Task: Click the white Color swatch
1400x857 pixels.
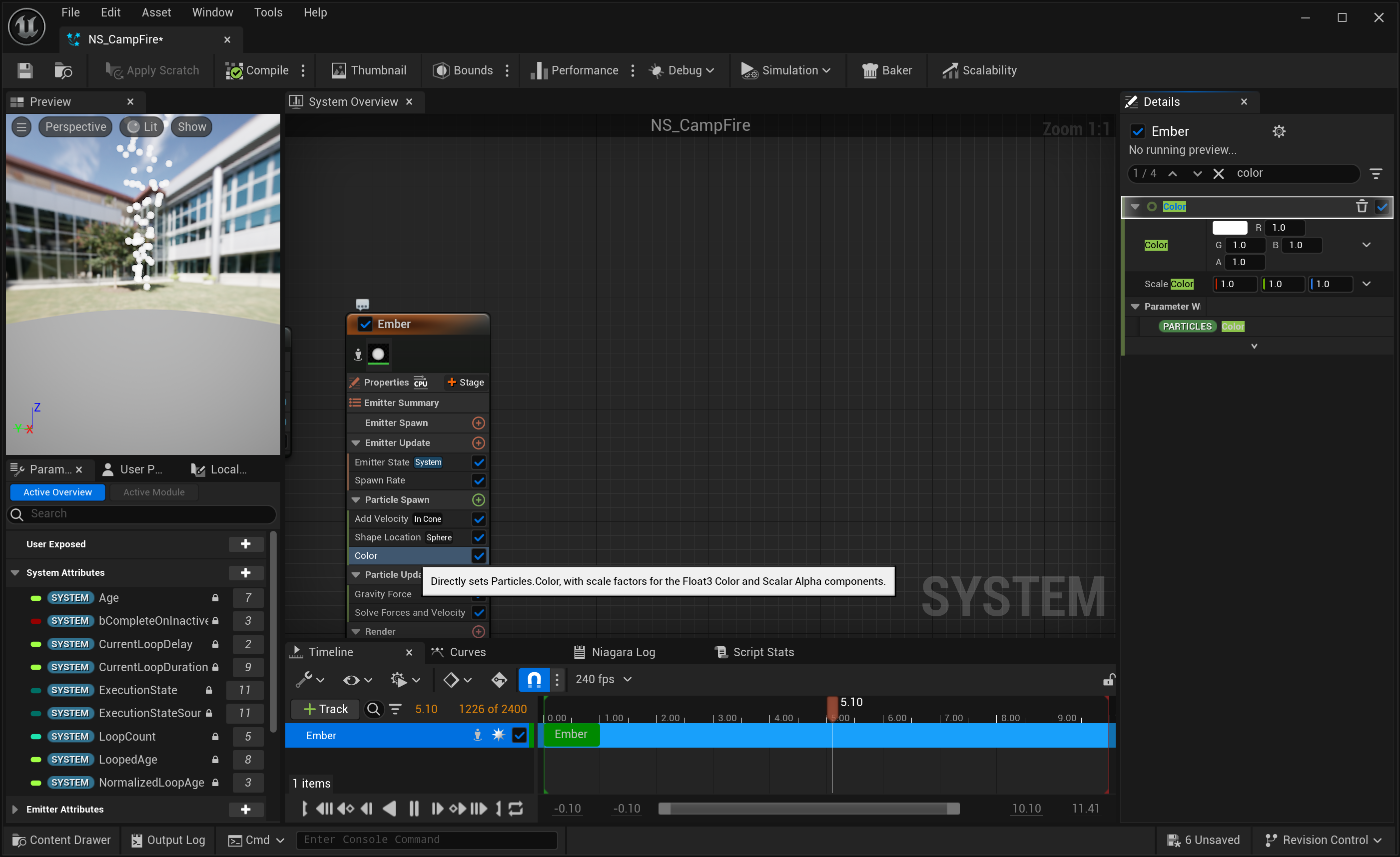Action: click(x=1229, y=228)
